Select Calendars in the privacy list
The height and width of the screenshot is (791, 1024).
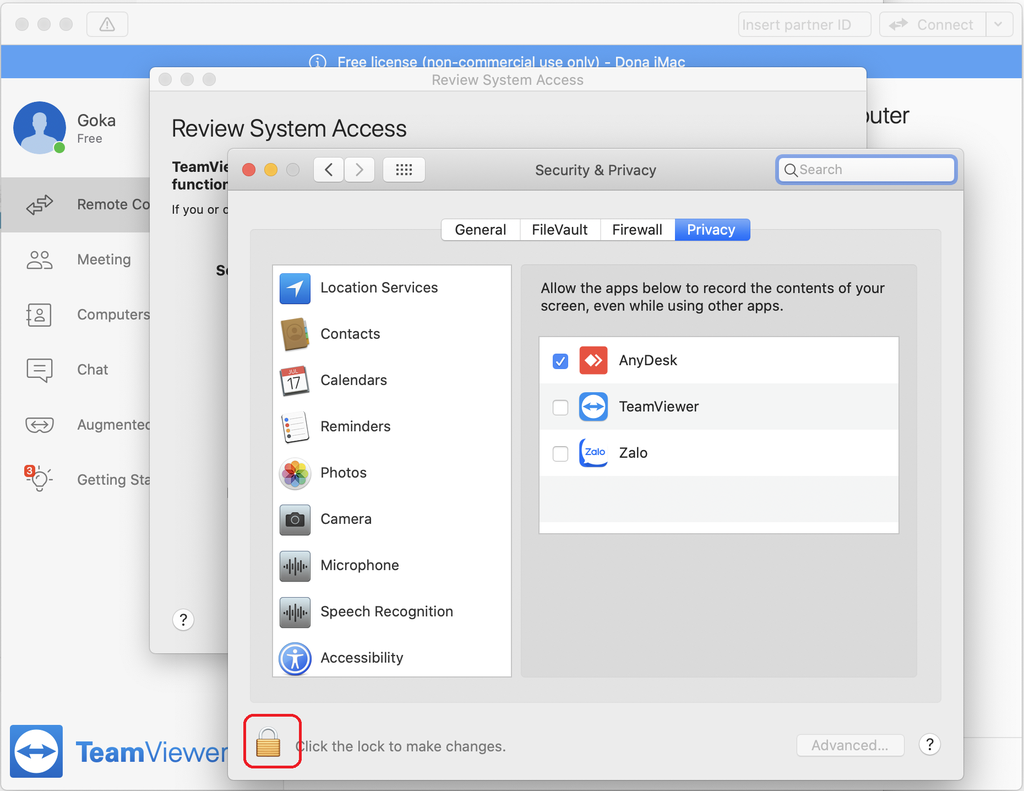click(392, 381)
